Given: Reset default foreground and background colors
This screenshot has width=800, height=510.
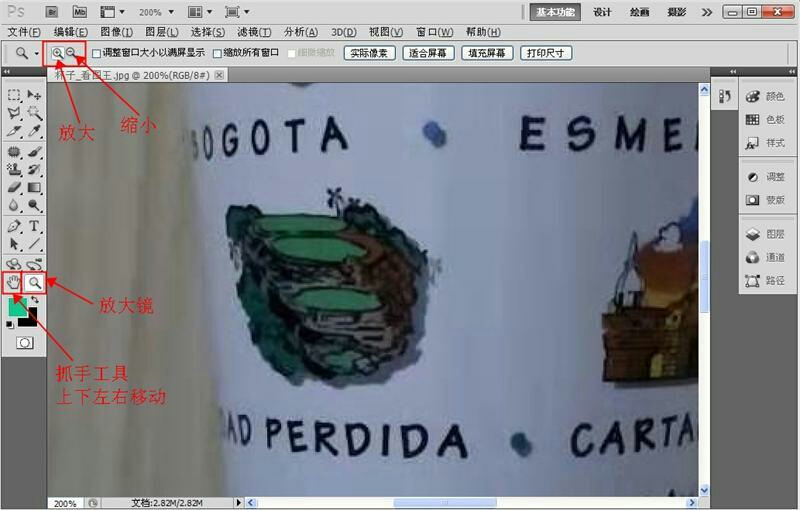Looking at the screenshot, I should click(x=10, y=324).
